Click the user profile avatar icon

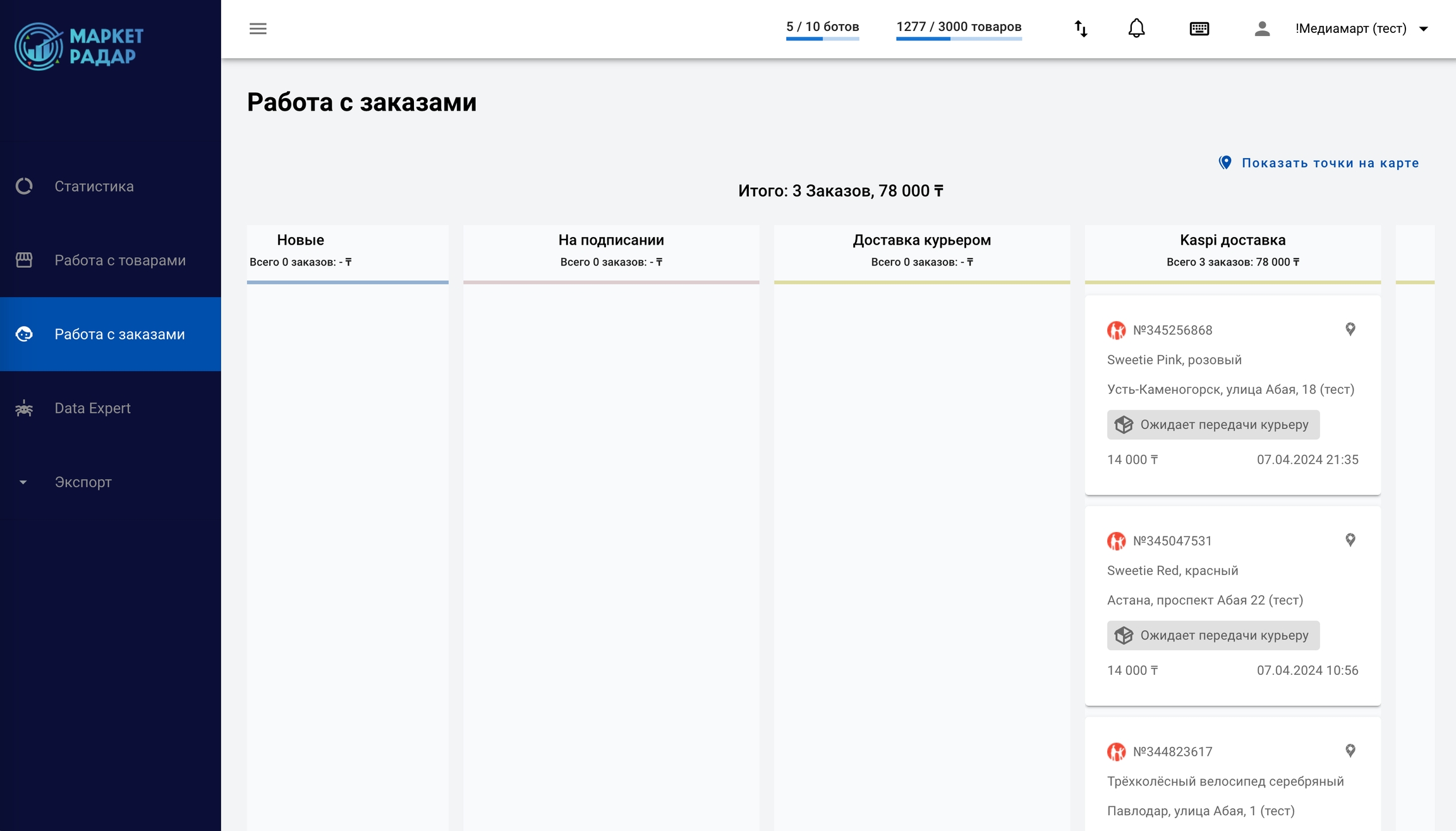1261,29
